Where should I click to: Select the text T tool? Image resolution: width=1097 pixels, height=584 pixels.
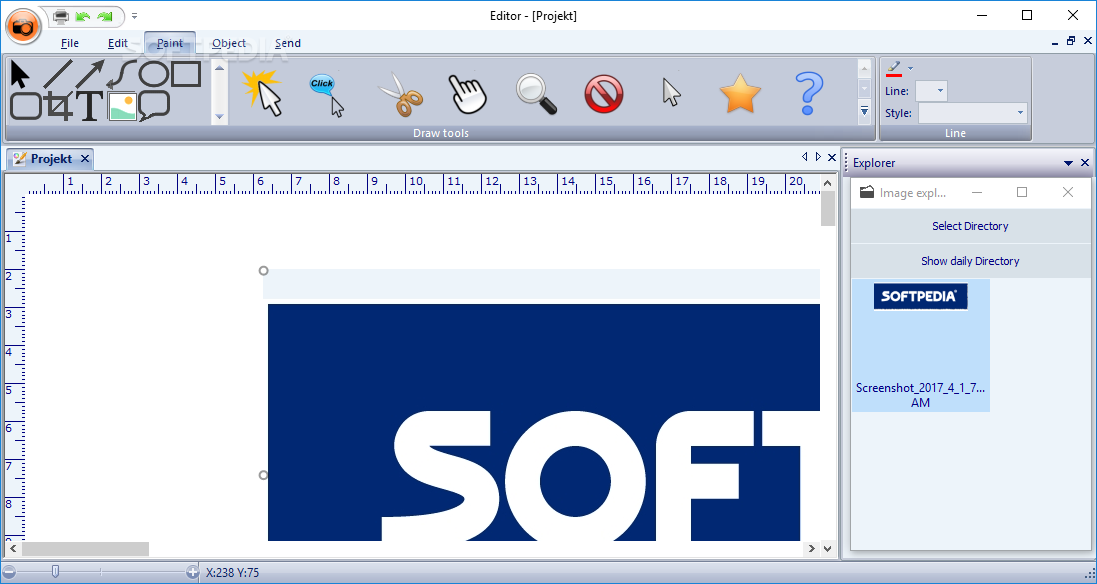pyautogui.click(x=90, y=106)
